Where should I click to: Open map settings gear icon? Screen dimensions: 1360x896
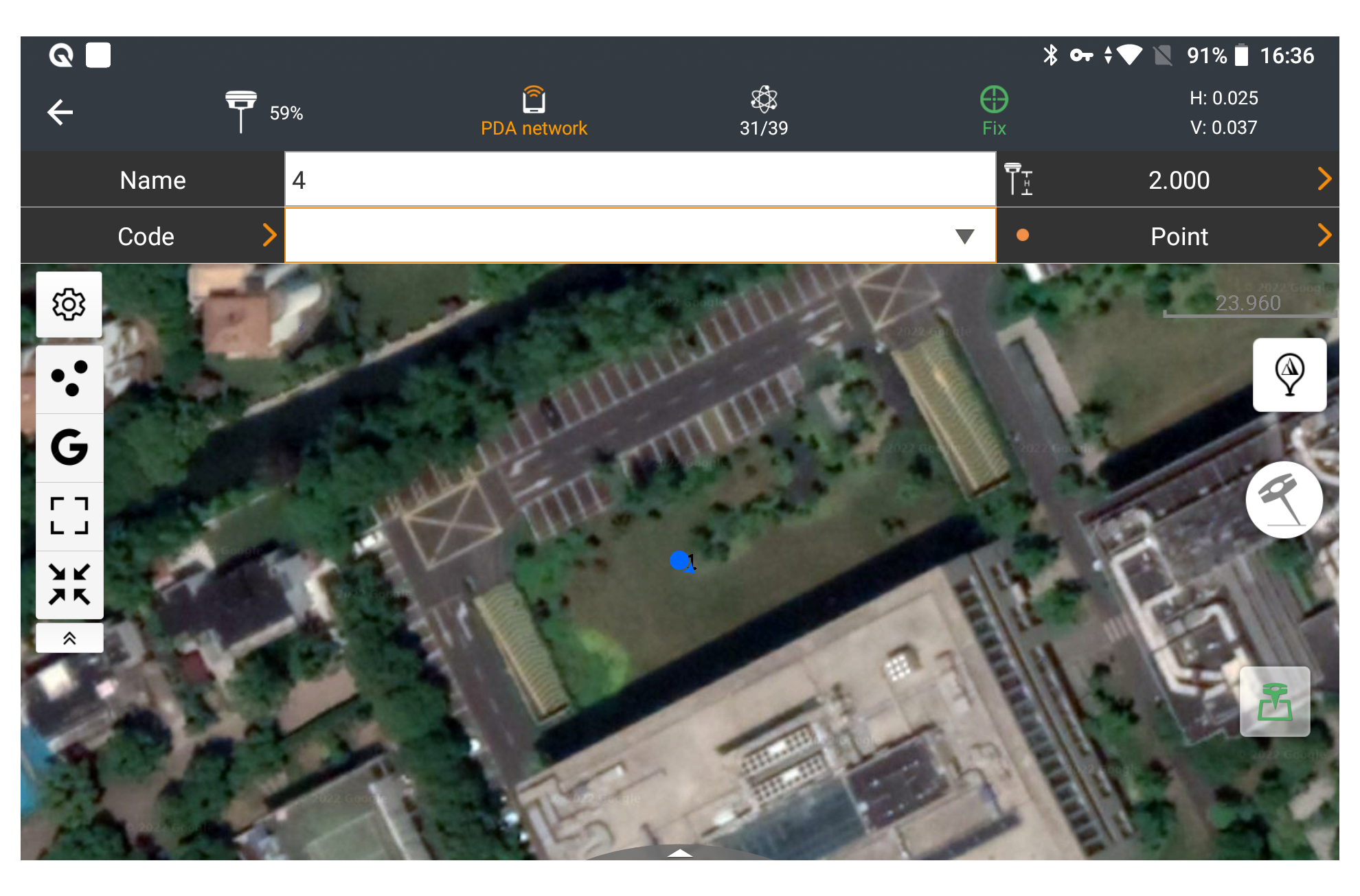[69, 304]
